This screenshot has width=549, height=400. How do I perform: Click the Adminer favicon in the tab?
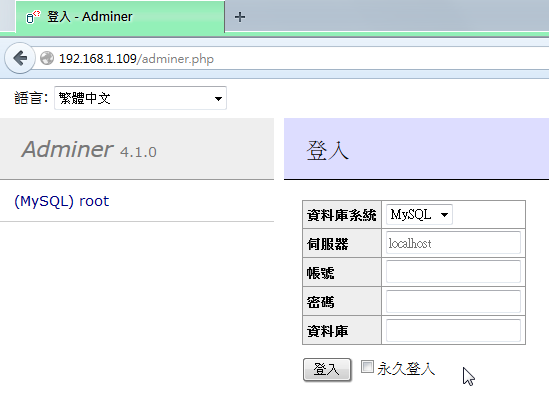pyautogui.click(x=33, y=17)
